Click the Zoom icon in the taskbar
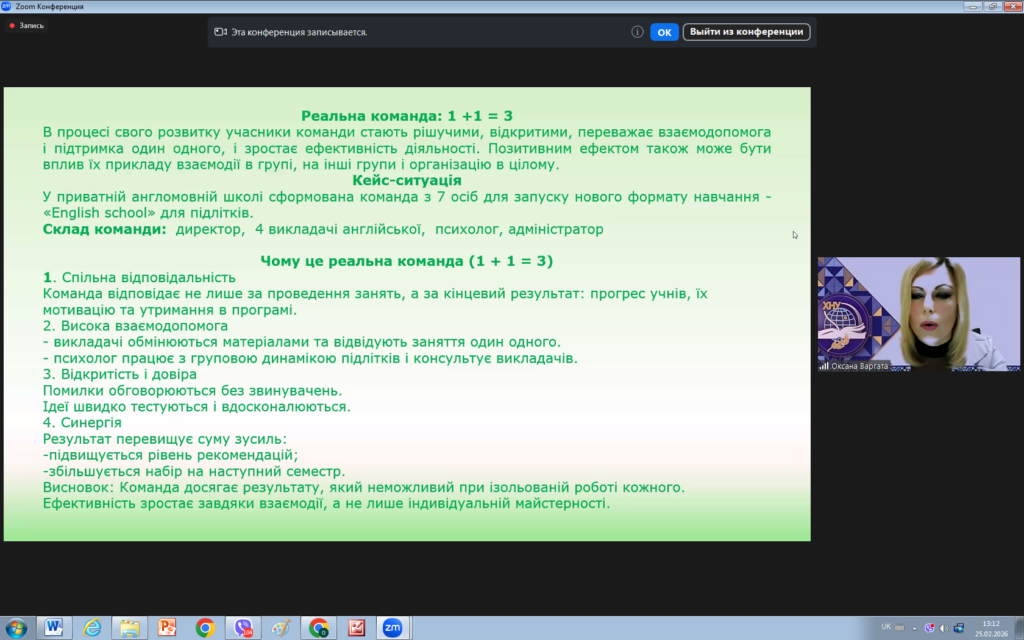Image resolution: width=1024 pixels, height=640 pixels. coord(391,627)
